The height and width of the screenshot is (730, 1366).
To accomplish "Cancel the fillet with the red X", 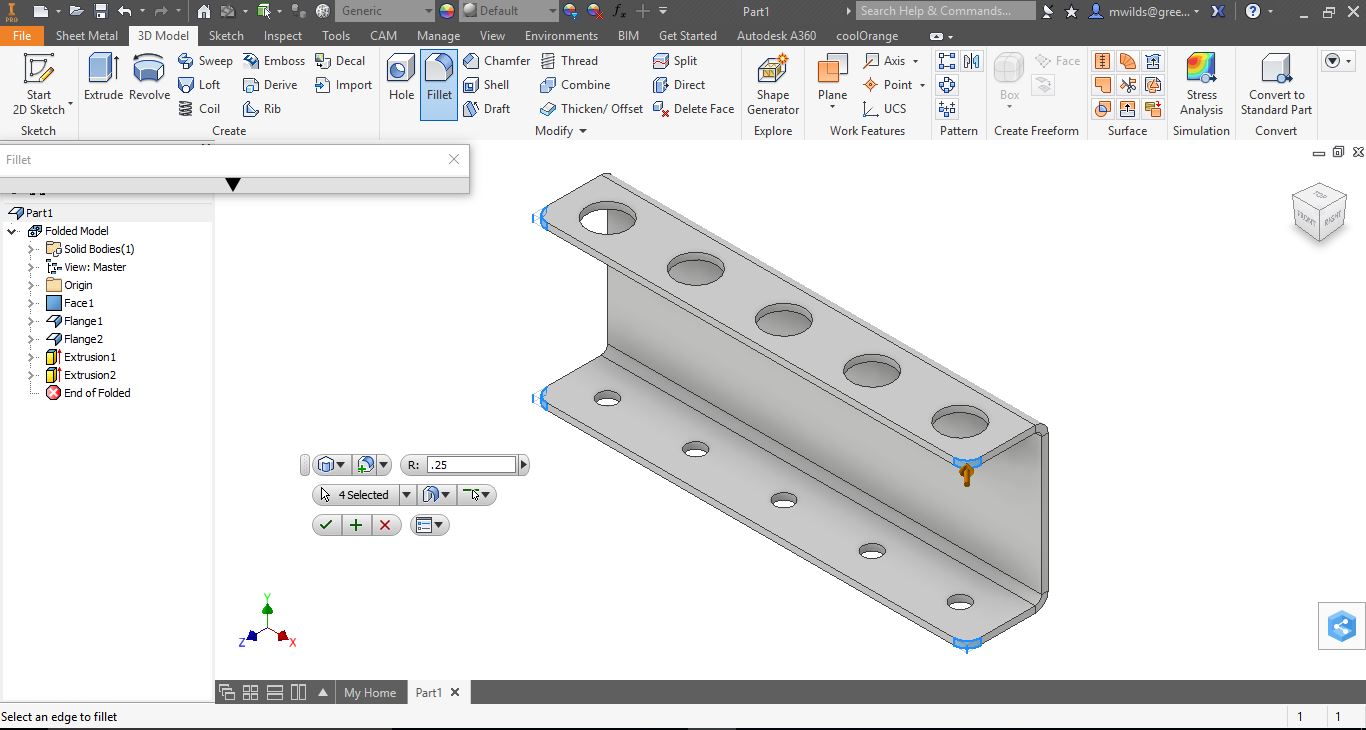I will [385, 525].
